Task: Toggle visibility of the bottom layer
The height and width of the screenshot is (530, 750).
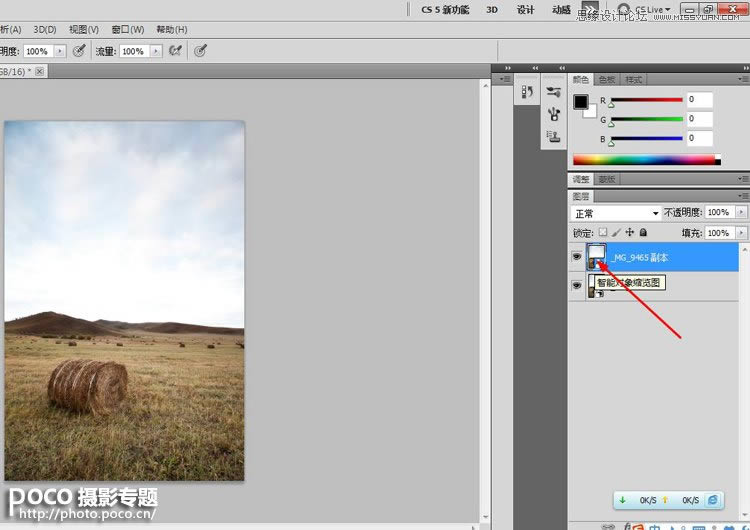Action: pos(576,286)
